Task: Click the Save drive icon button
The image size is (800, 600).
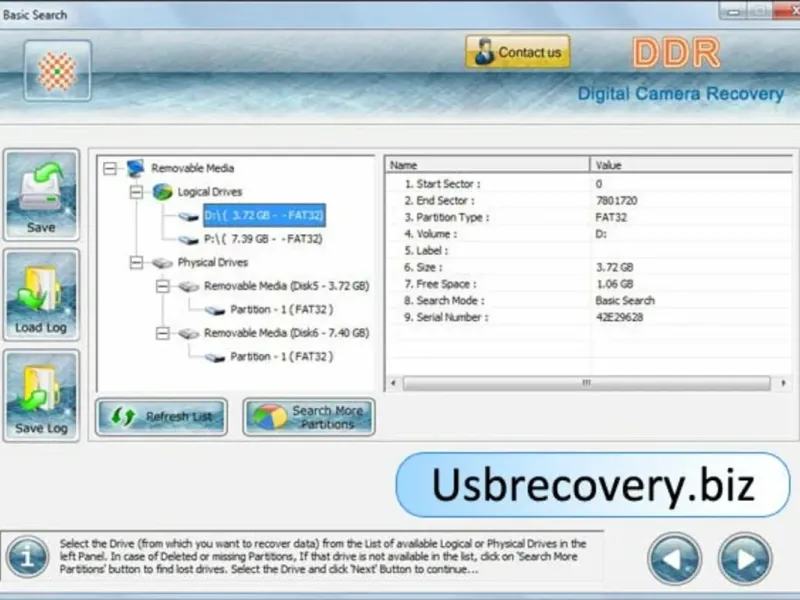Action: [41, 194]
